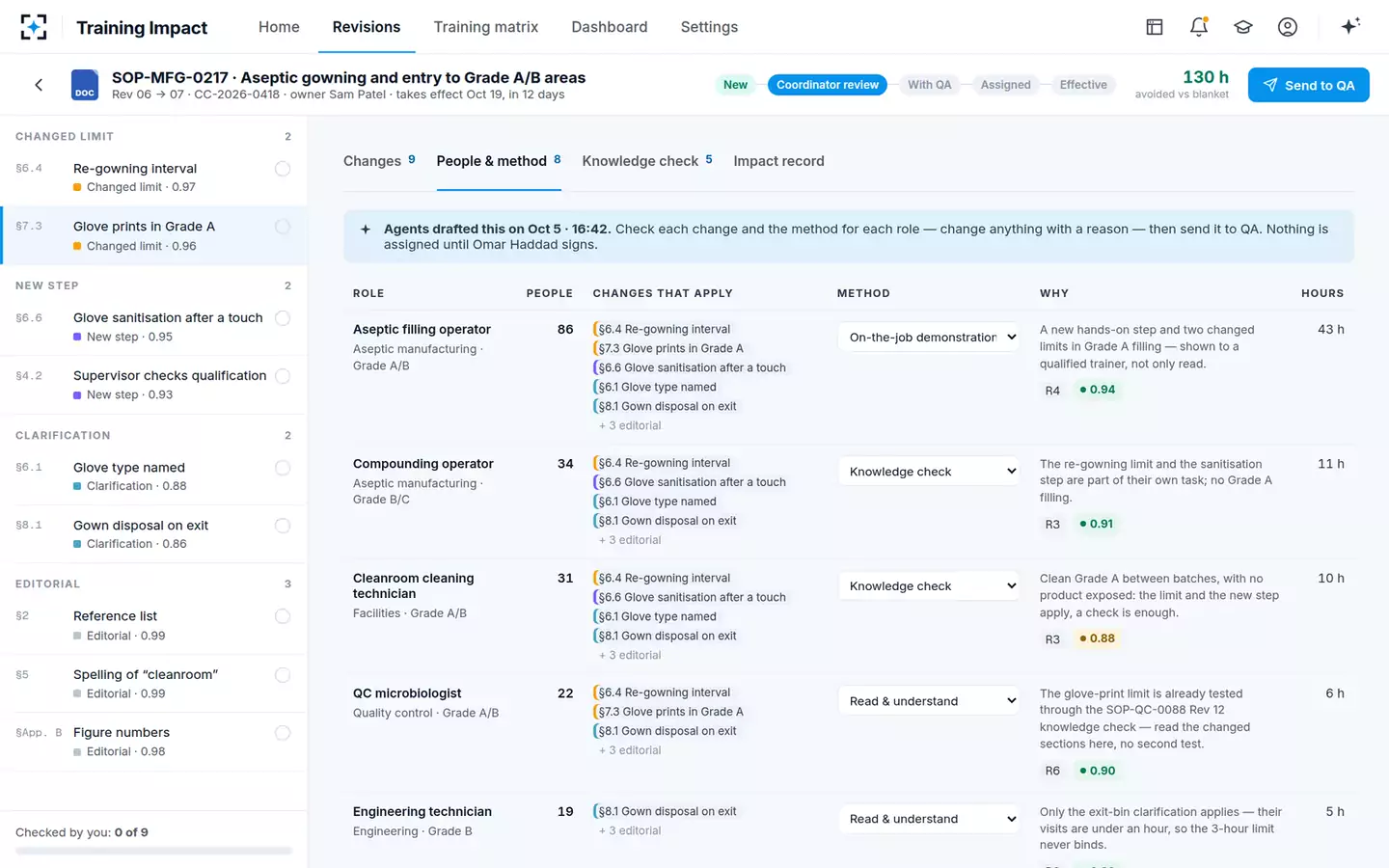This screenshot has height=868, width=1389.
Task: Open R6 reference chip for QC microbiologist
Action: [1052, 772]
